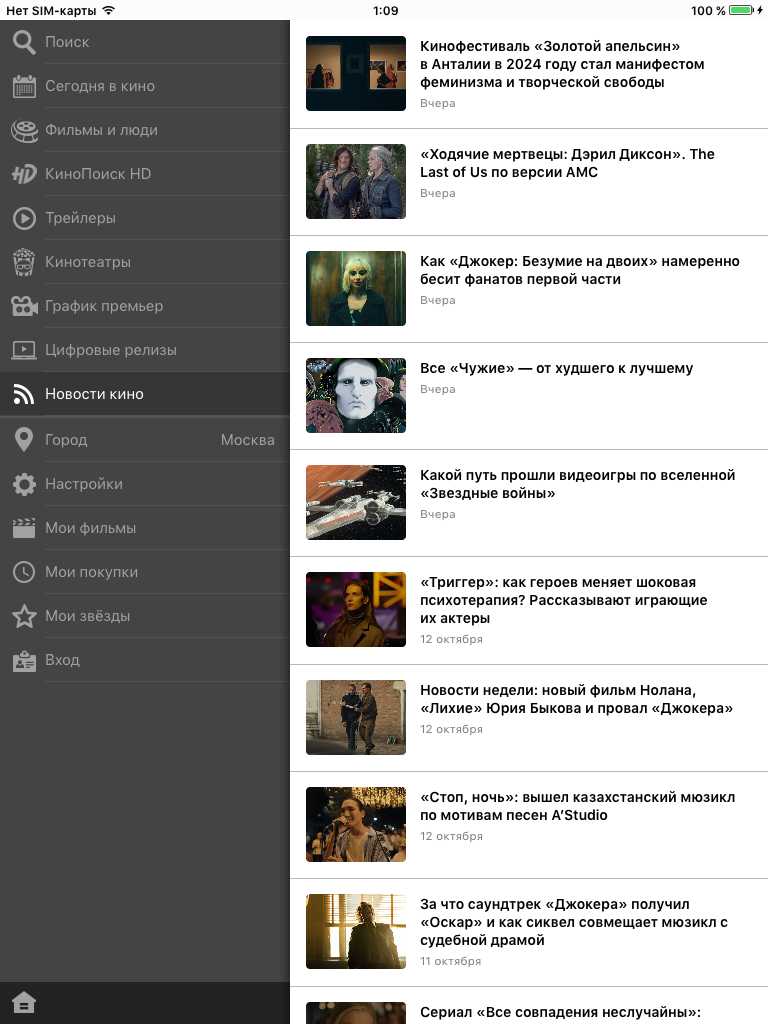
Task: Open article about «Золотой апельсин» film festival
Action: (x=529, y=74)
